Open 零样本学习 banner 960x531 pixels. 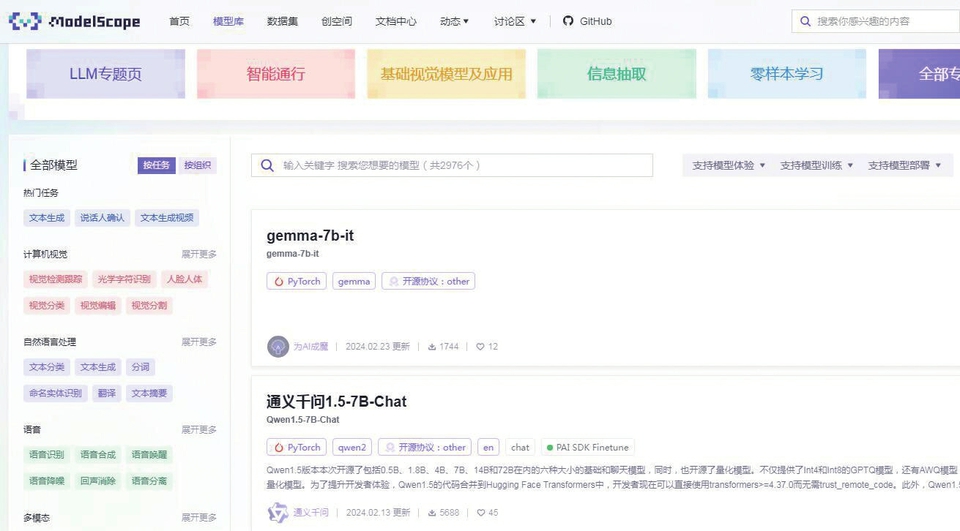point(787,74)
